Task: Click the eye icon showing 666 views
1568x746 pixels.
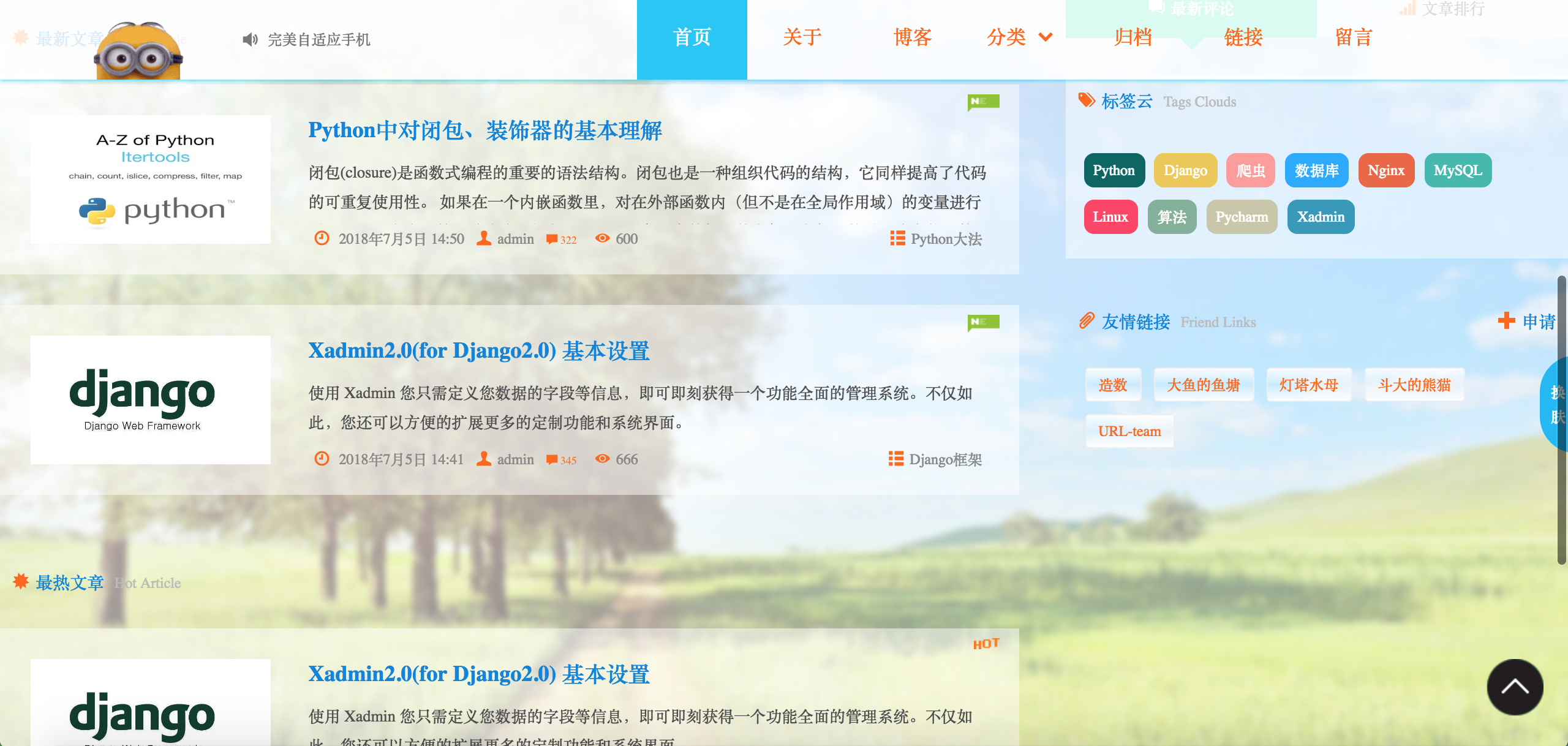Action: point(602,459)
